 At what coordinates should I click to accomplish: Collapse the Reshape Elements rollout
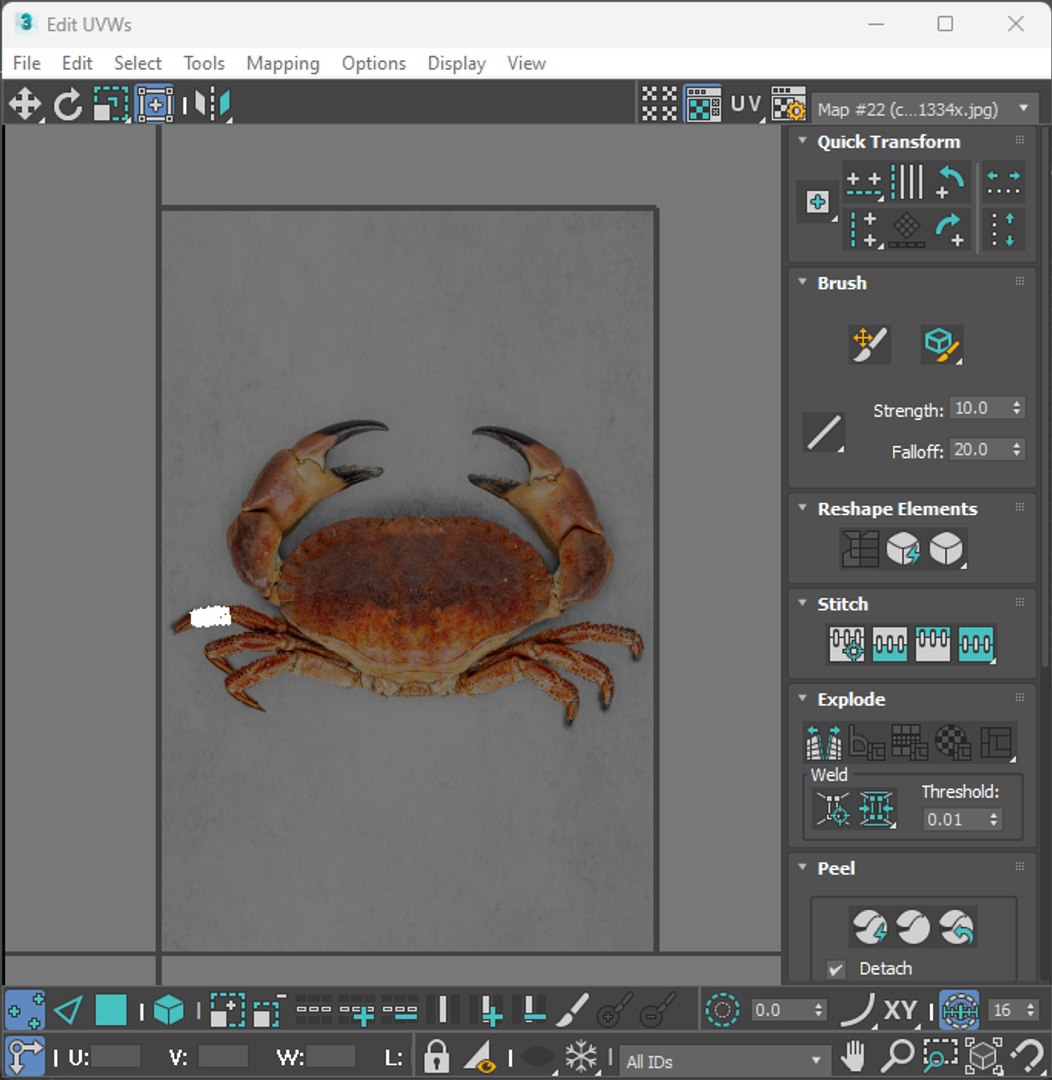click(x=802, y=508)
